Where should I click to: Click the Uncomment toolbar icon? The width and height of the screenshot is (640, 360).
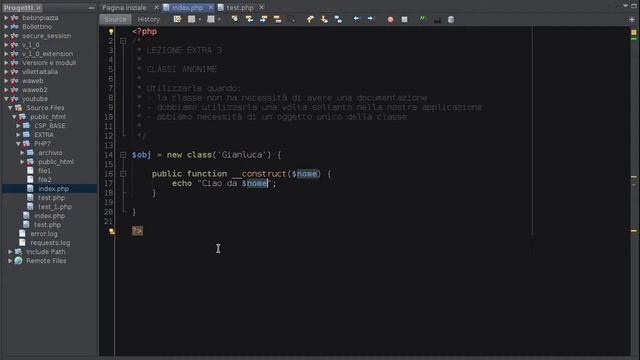tap(437, 19)
